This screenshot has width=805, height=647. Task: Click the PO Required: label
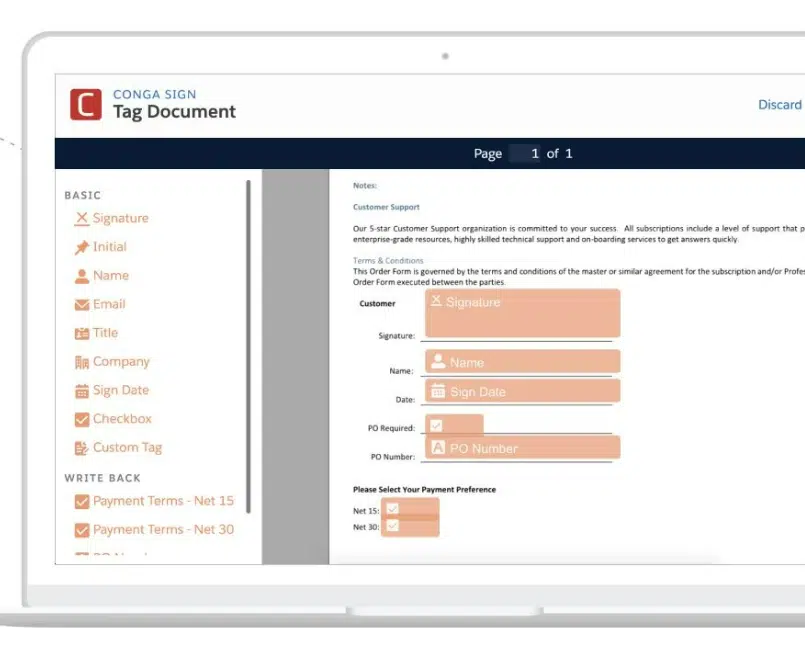pos(391,428)
